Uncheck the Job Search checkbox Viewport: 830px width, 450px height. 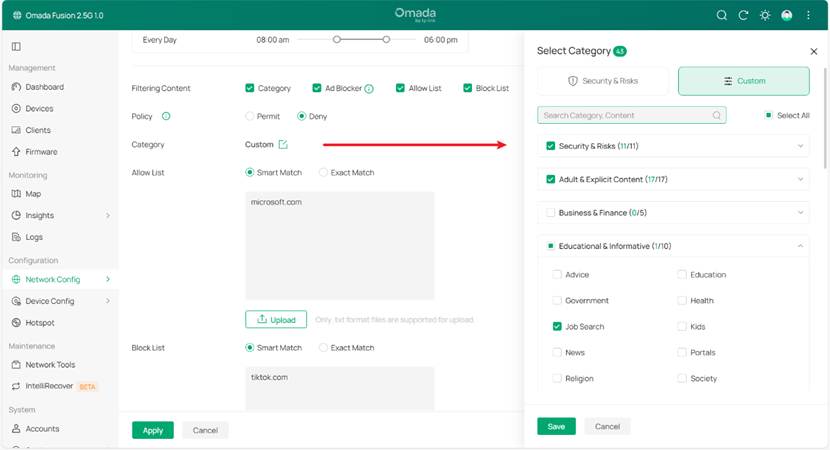[557, 326]
